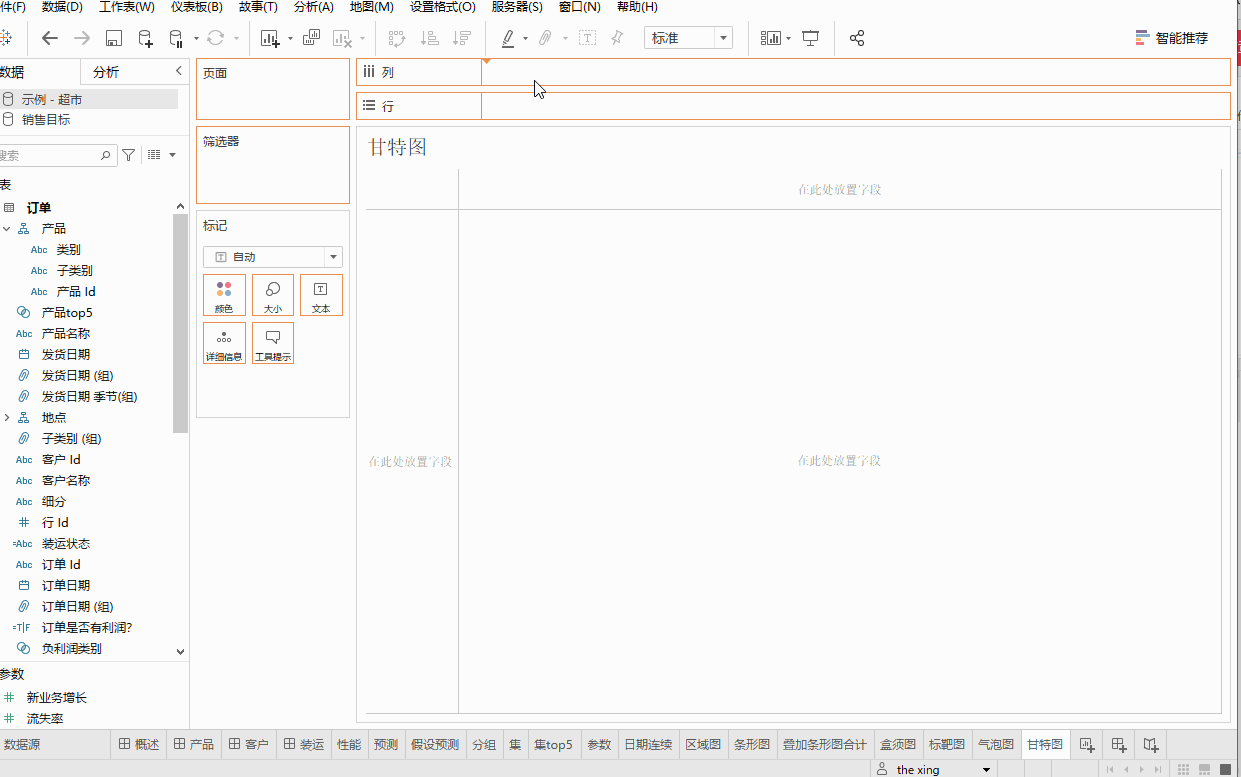Screen dimensions: 1241x777
Task: Click the sort descending icon
Action: click(x=462, y=38)
